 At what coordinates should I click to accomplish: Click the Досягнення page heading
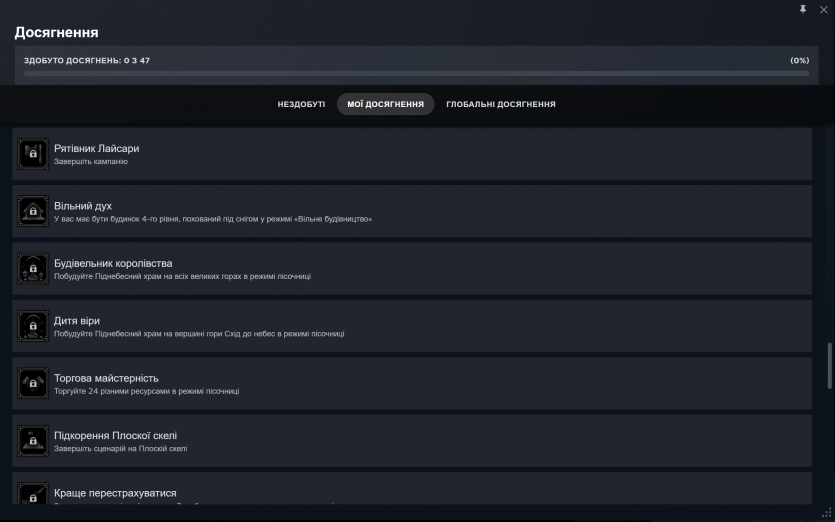point(56,33)
